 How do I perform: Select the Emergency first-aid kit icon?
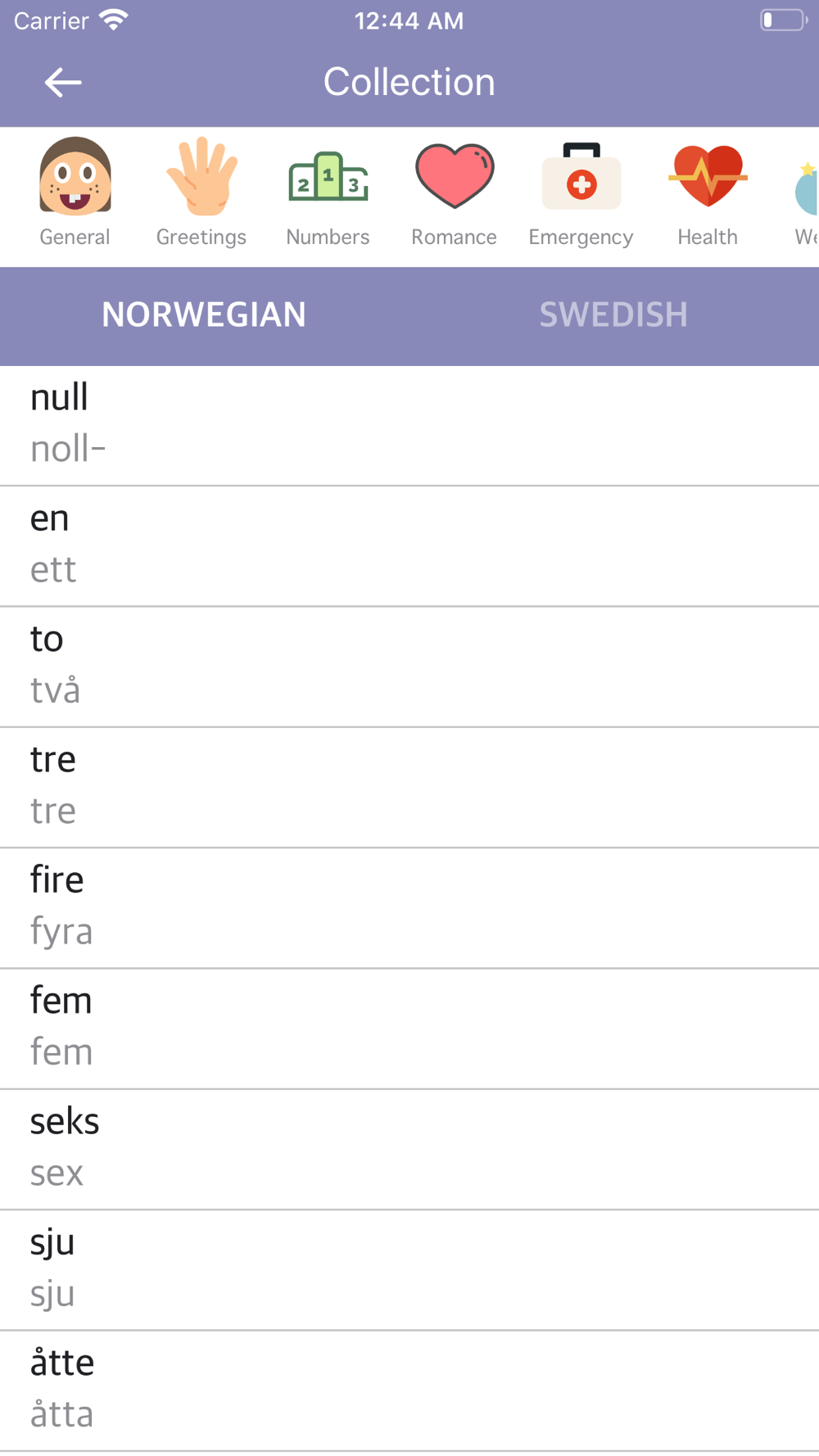(581, 176)
